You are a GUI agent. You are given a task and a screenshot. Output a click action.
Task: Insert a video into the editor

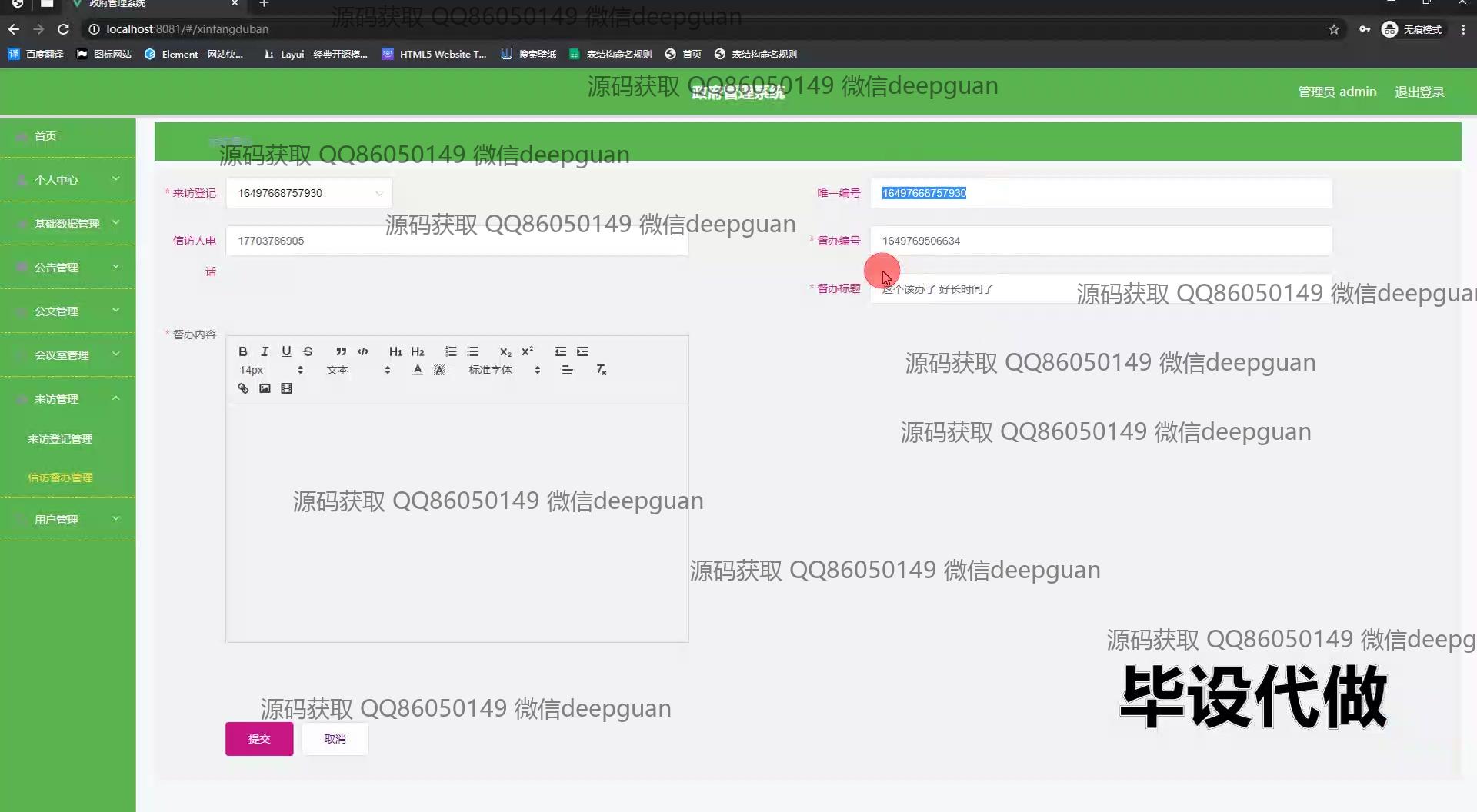pos(286,388)
